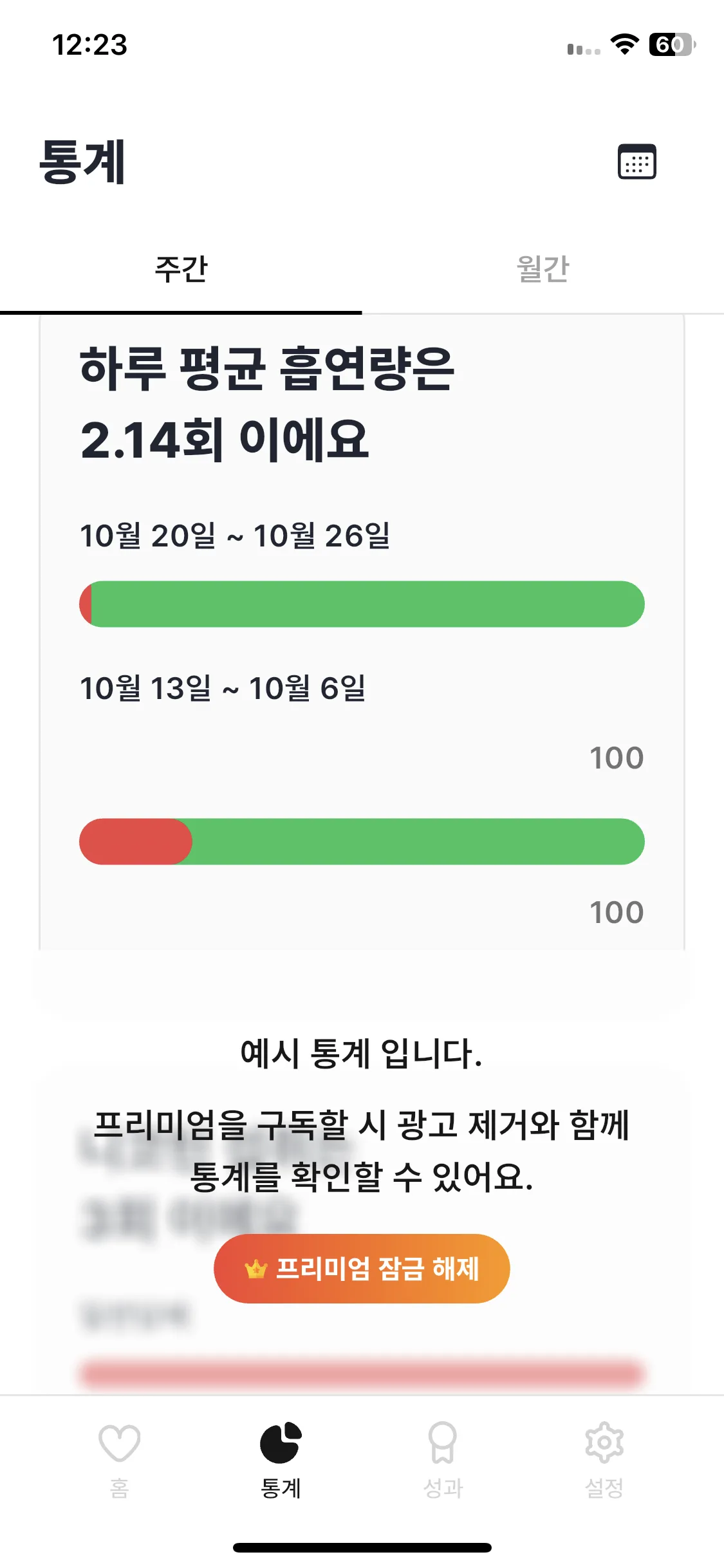The height and width of the screenshot is (1568, 724).
Task: Open the calendar date picker icon
Action: click(x=636, y=162)
